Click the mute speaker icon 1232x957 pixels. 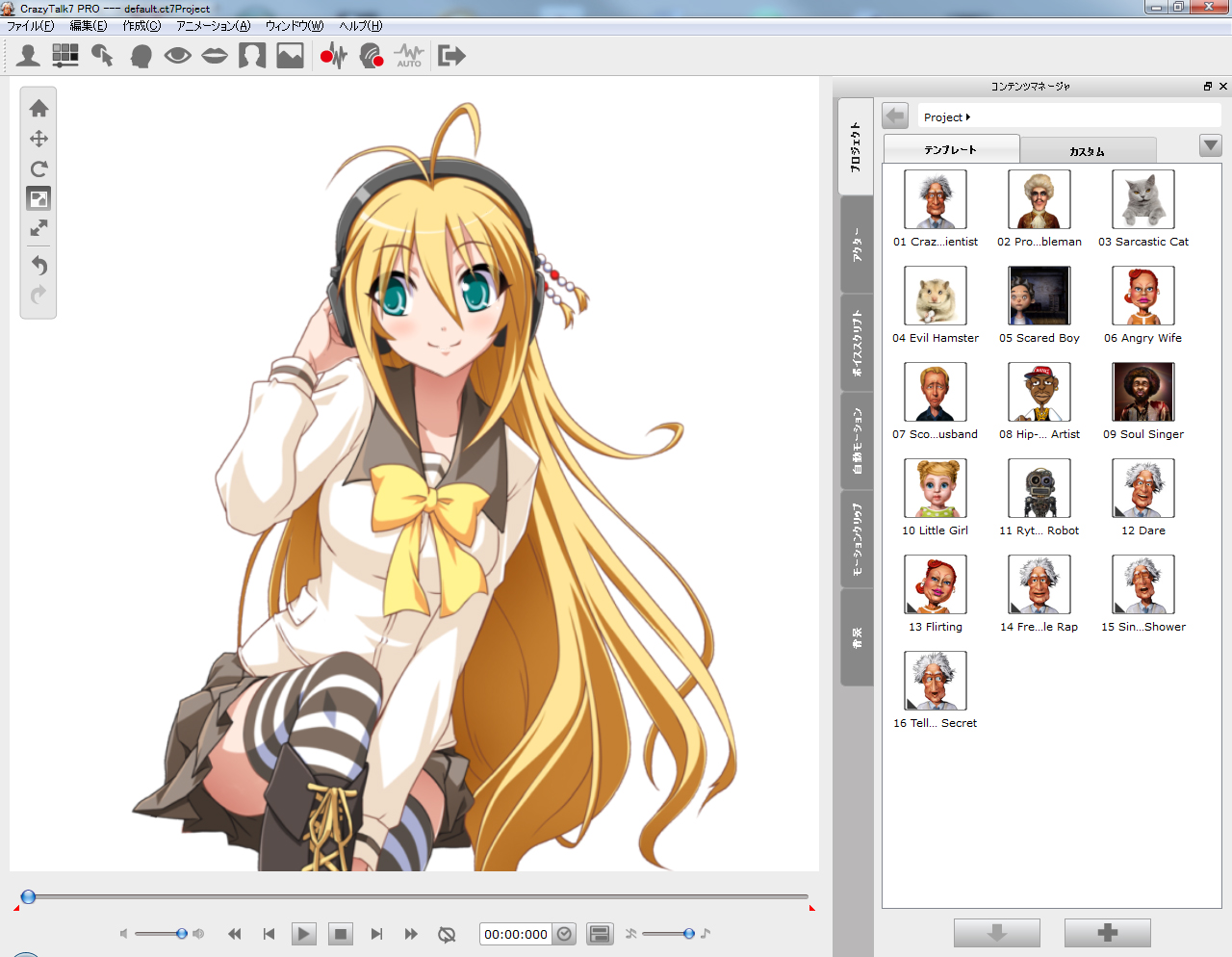(123, 934)
